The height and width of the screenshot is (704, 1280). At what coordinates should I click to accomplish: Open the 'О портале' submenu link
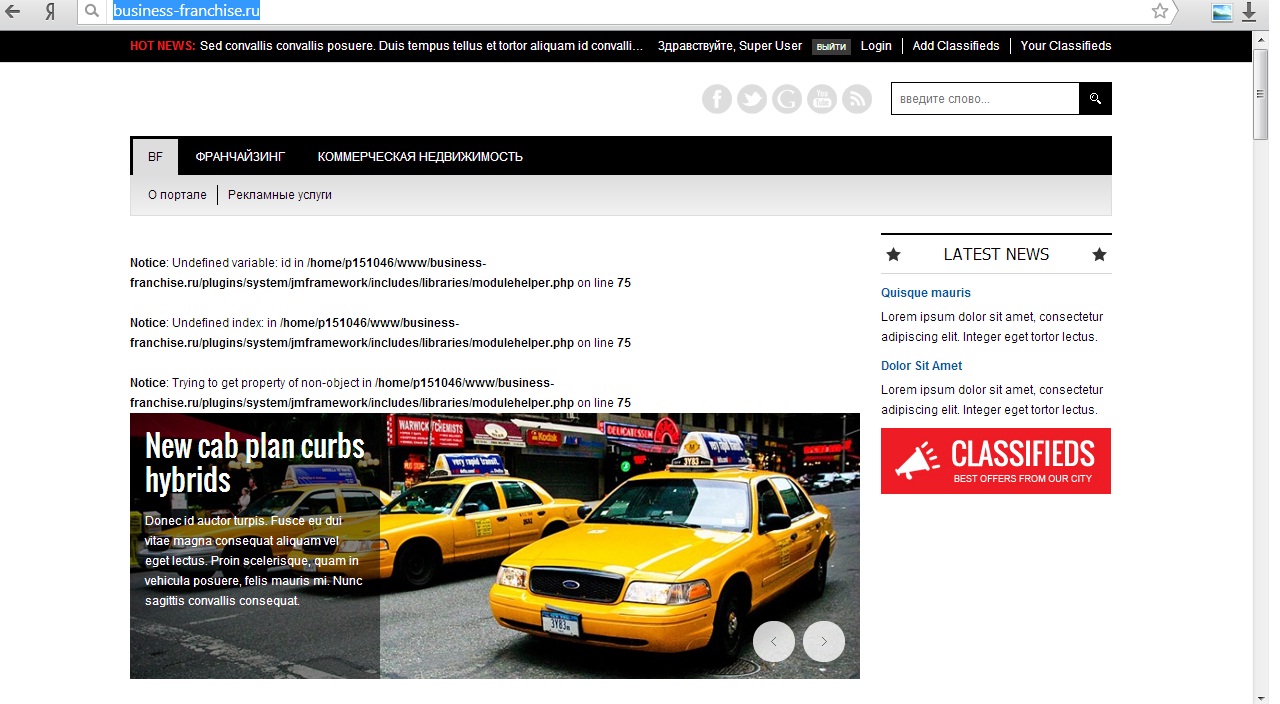177,195
